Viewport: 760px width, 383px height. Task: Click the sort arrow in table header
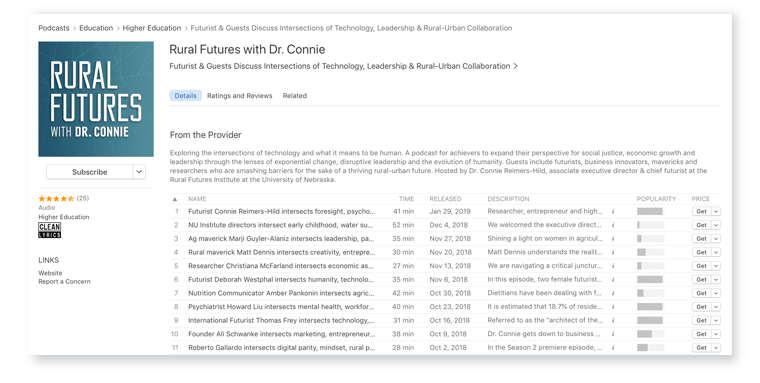pos(175,199)
